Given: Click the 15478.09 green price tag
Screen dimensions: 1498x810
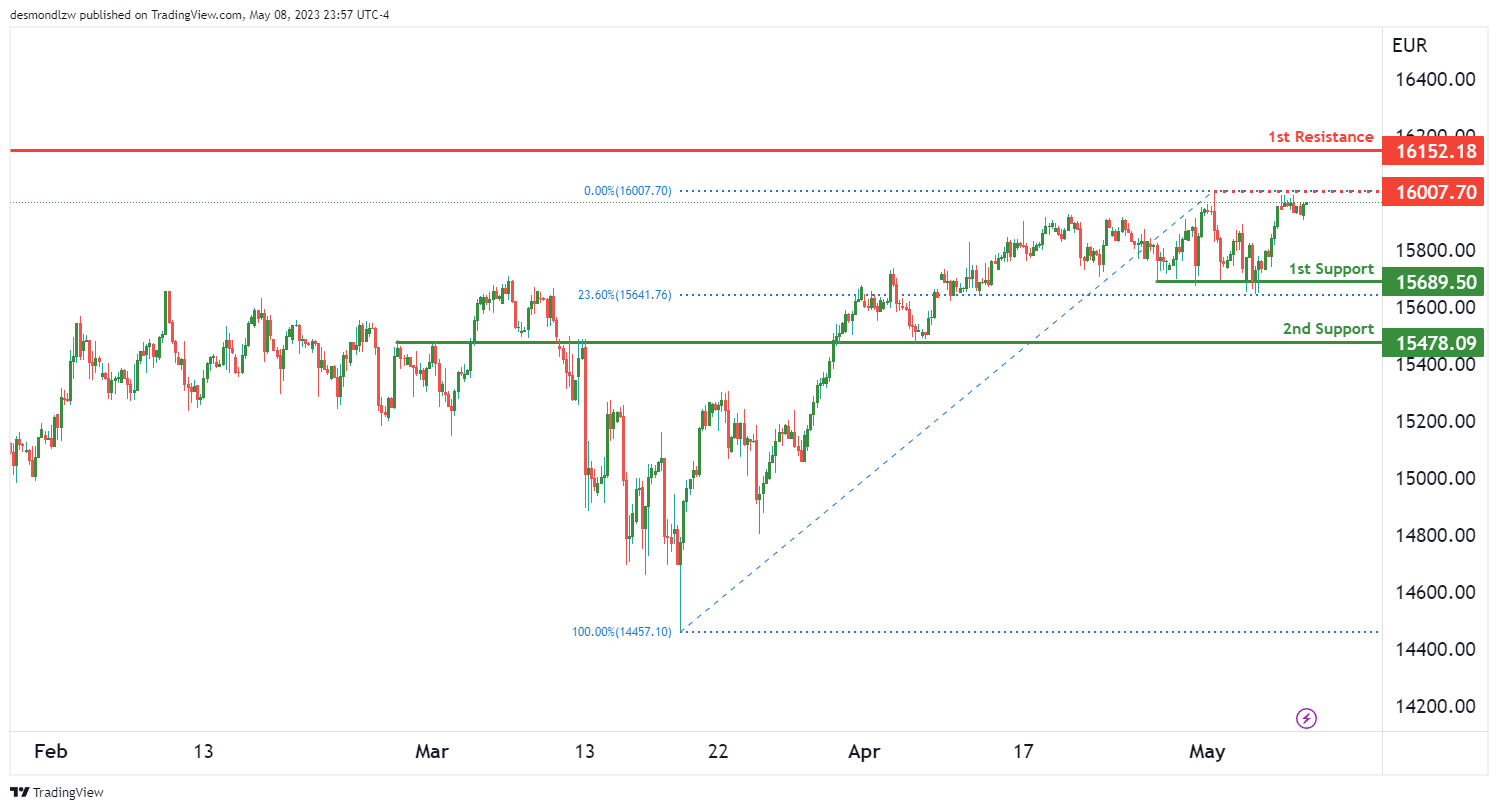Looking at the screenshot, I should (x=1432, y=344).
